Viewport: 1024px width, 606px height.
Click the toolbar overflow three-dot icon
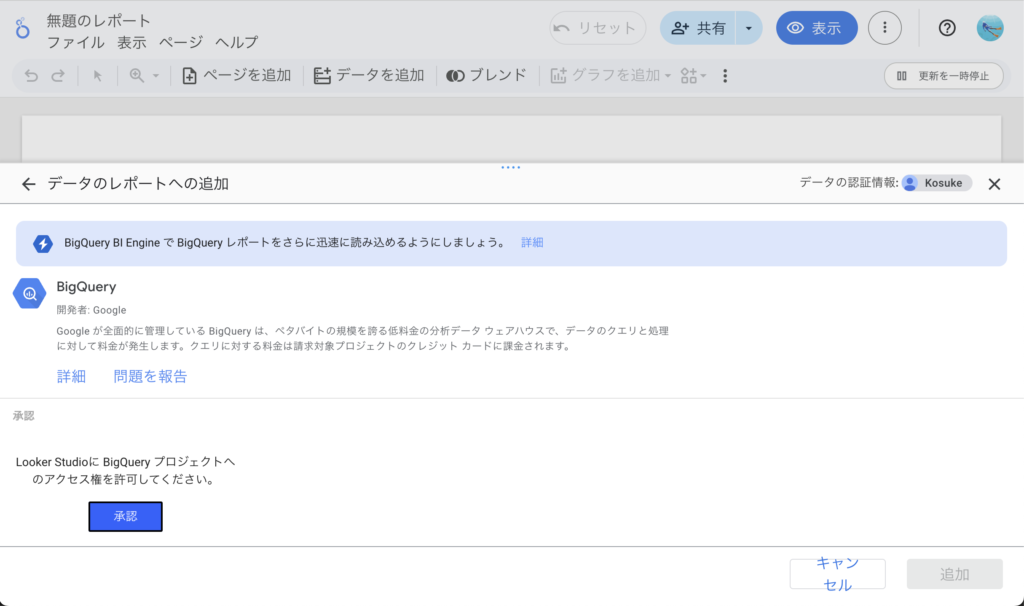pos(725,76)
